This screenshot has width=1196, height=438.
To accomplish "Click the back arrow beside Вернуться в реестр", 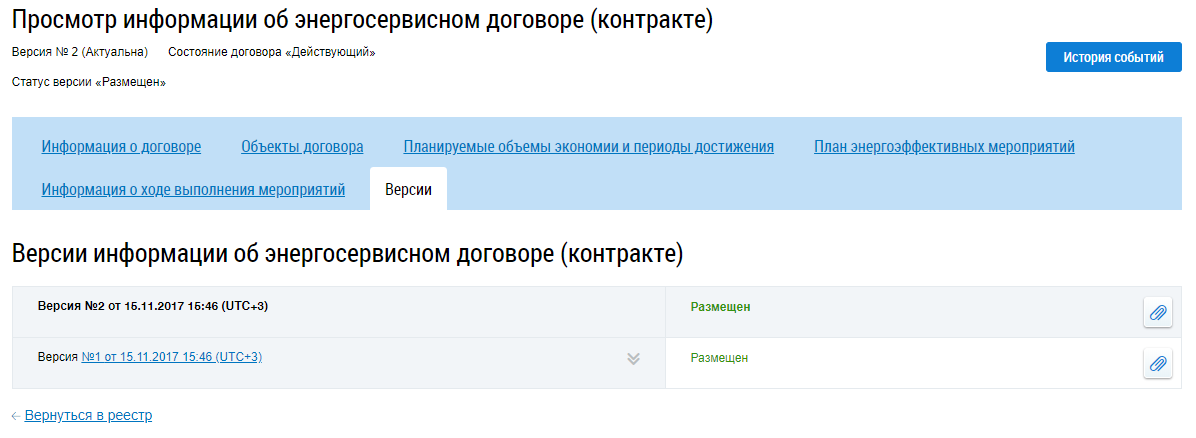I will 16,415.
